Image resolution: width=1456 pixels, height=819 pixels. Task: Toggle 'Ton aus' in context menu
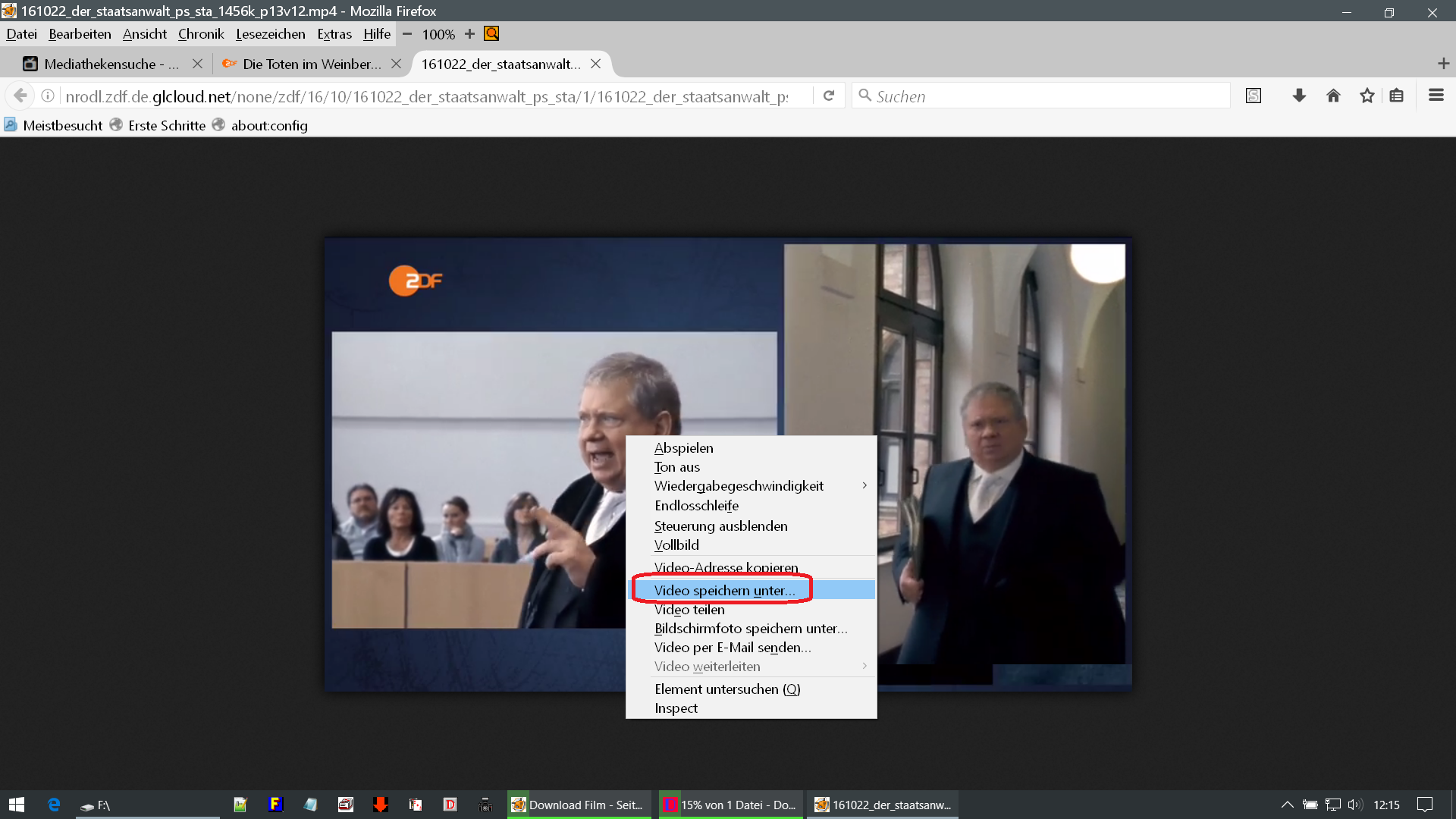tap(677, 467)
